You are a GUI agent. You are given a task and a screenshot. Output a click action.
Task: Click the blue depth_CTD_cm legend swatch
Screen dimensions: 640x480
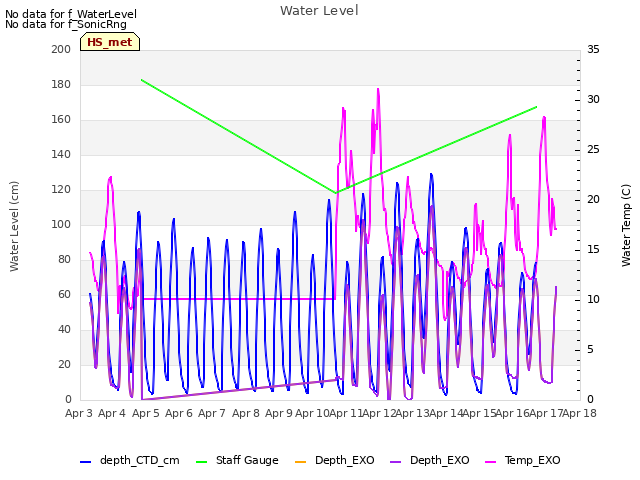(x=85, y=462)
